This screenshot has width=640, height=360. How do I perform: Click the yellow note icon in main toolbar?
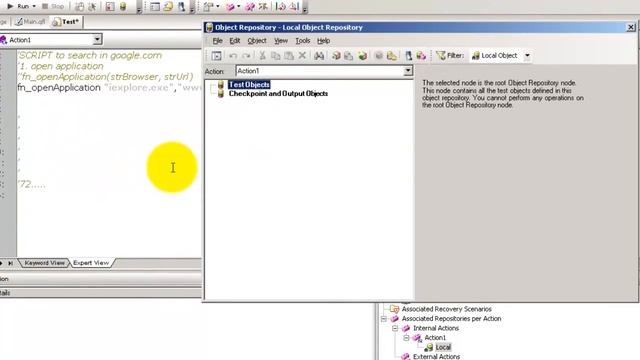coord(168,7)
